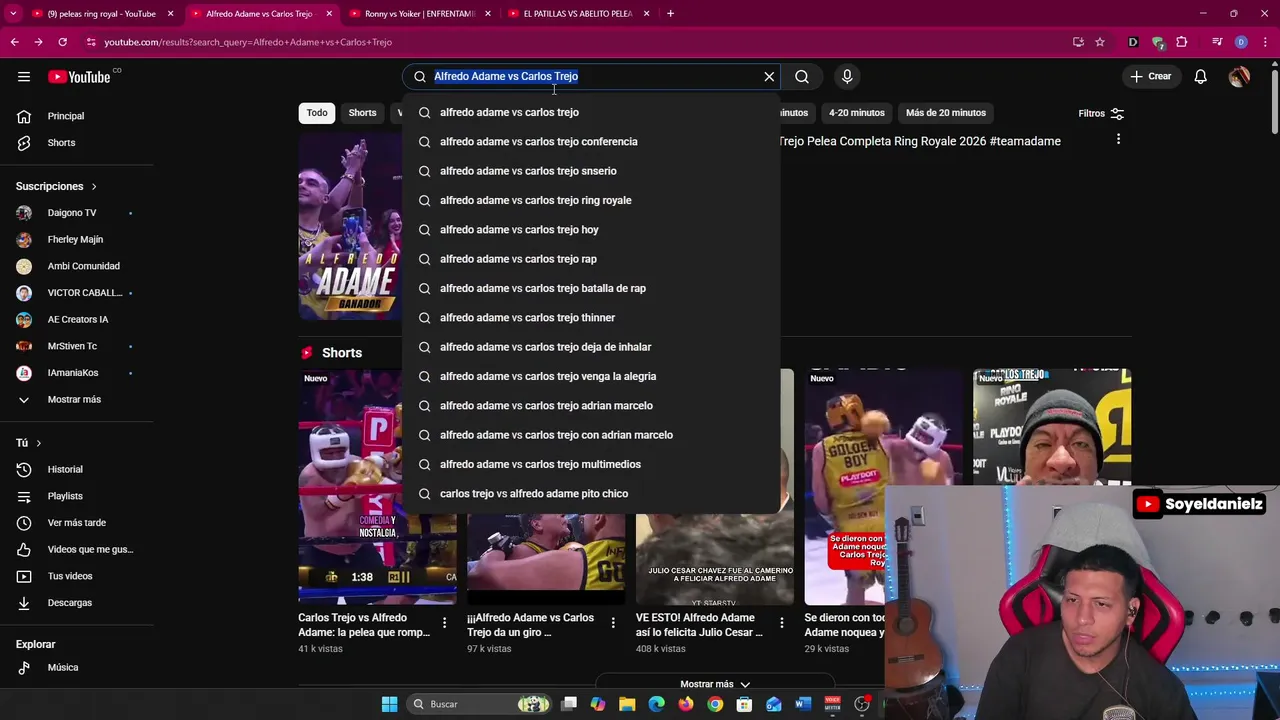Open browser extensions puzzle icon
The width and height of the screenshot is (1280, 720).
click(1182, 42)
